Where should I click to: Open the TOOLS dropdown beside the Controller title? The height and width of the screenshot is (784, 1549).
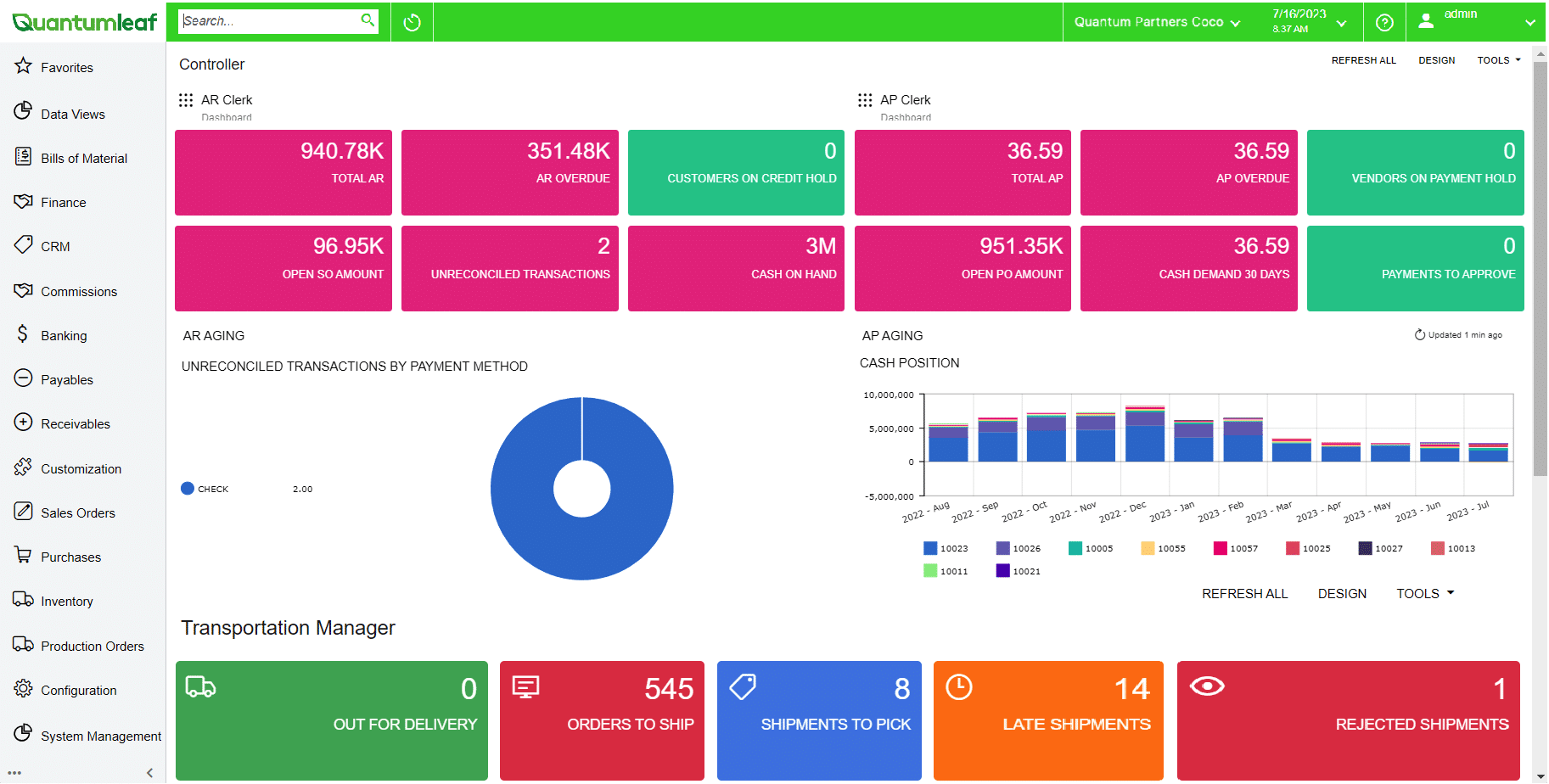pos(1499,60)
